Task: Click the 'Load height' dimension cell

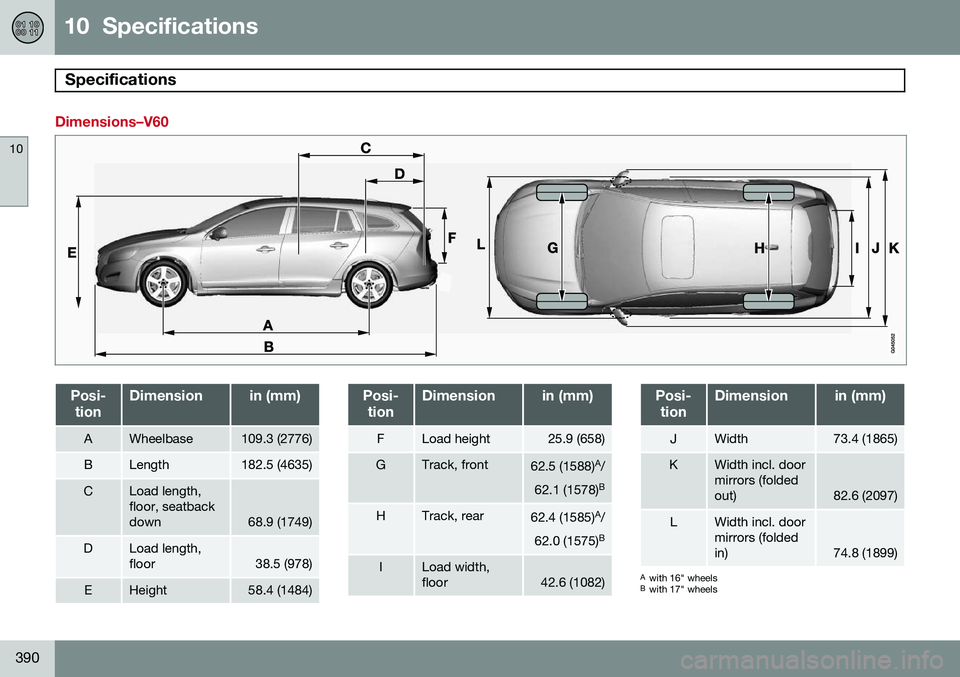Action: point(468,439)
